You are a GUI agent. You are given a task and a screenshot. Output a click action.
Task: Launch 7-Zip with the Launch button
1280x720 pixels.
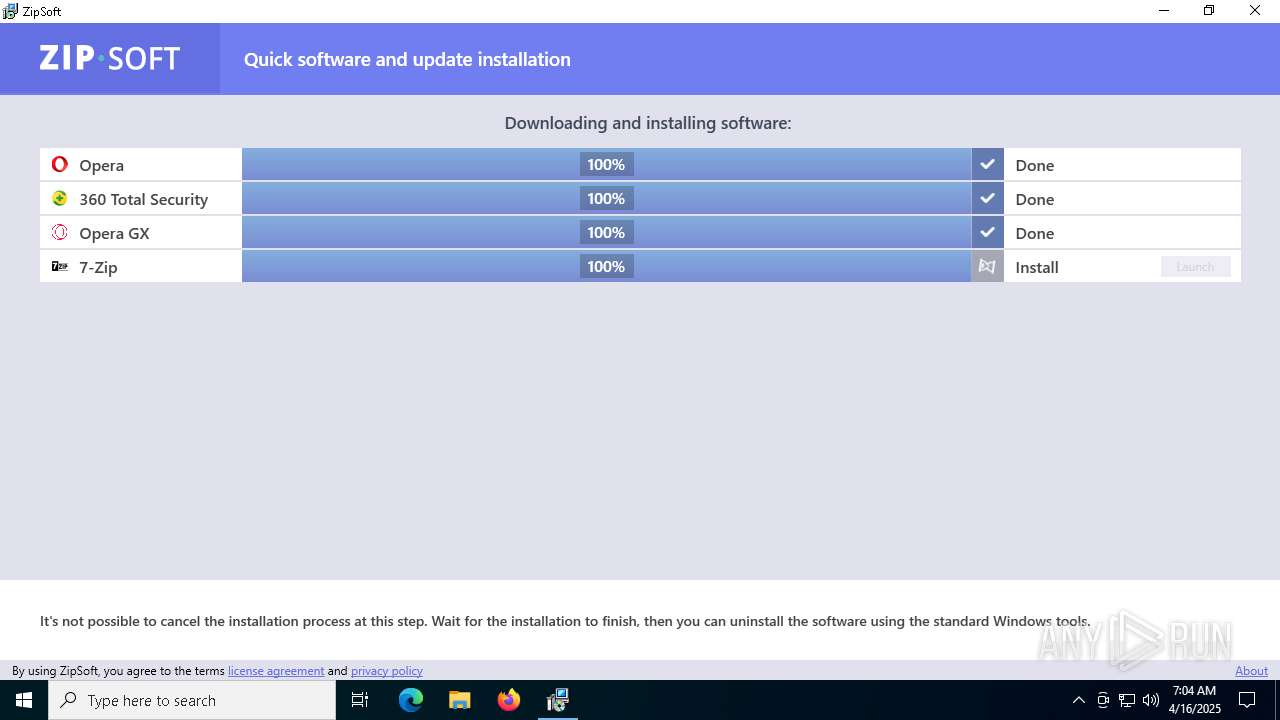click(1195, 266)
